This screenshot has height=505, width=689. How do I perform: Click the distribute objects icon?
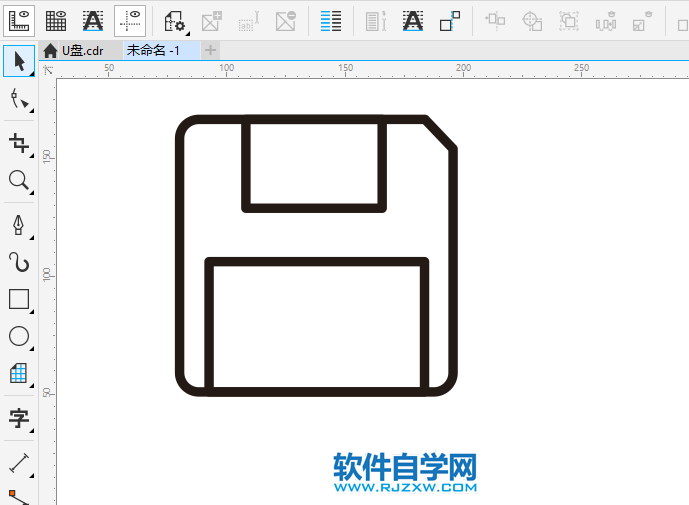[606, 21]
